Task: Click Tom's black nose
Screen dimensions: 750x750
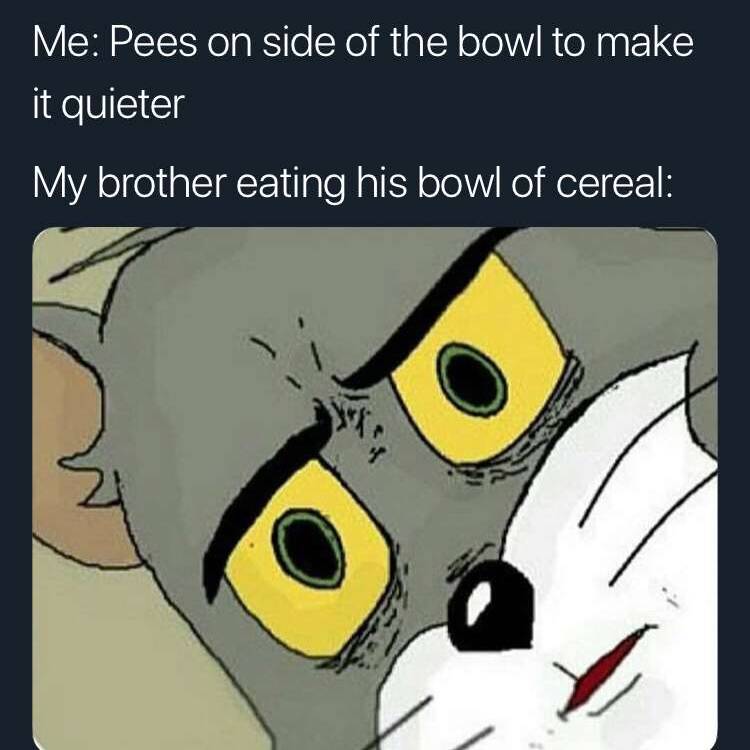Action: click(x=493, y=605)
